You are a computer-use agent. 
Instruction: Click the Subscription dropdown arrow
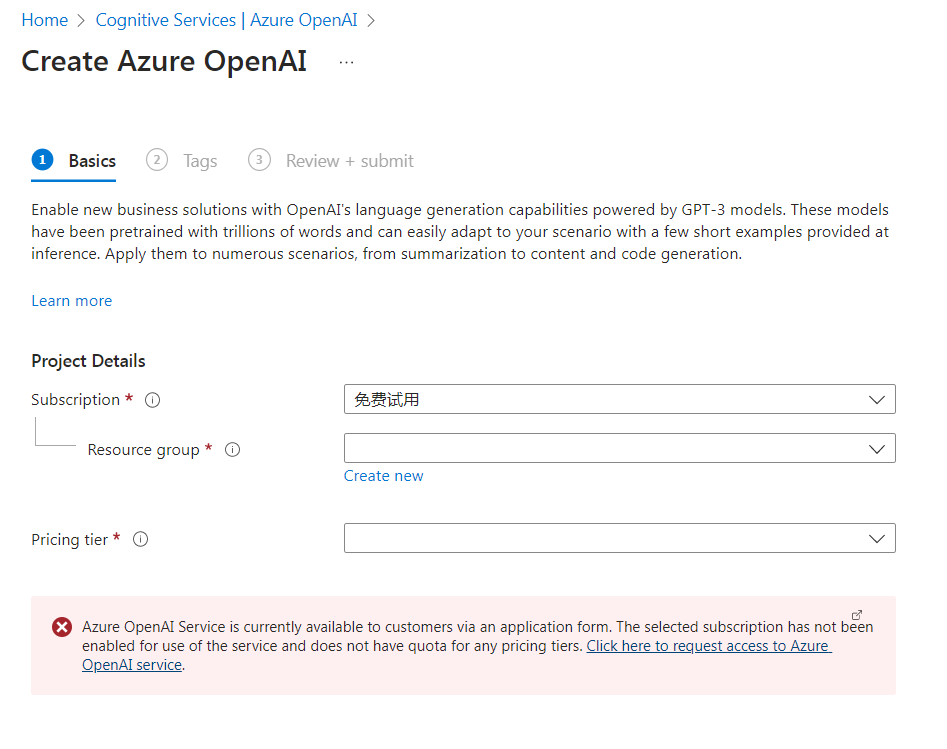coord(876,400)
